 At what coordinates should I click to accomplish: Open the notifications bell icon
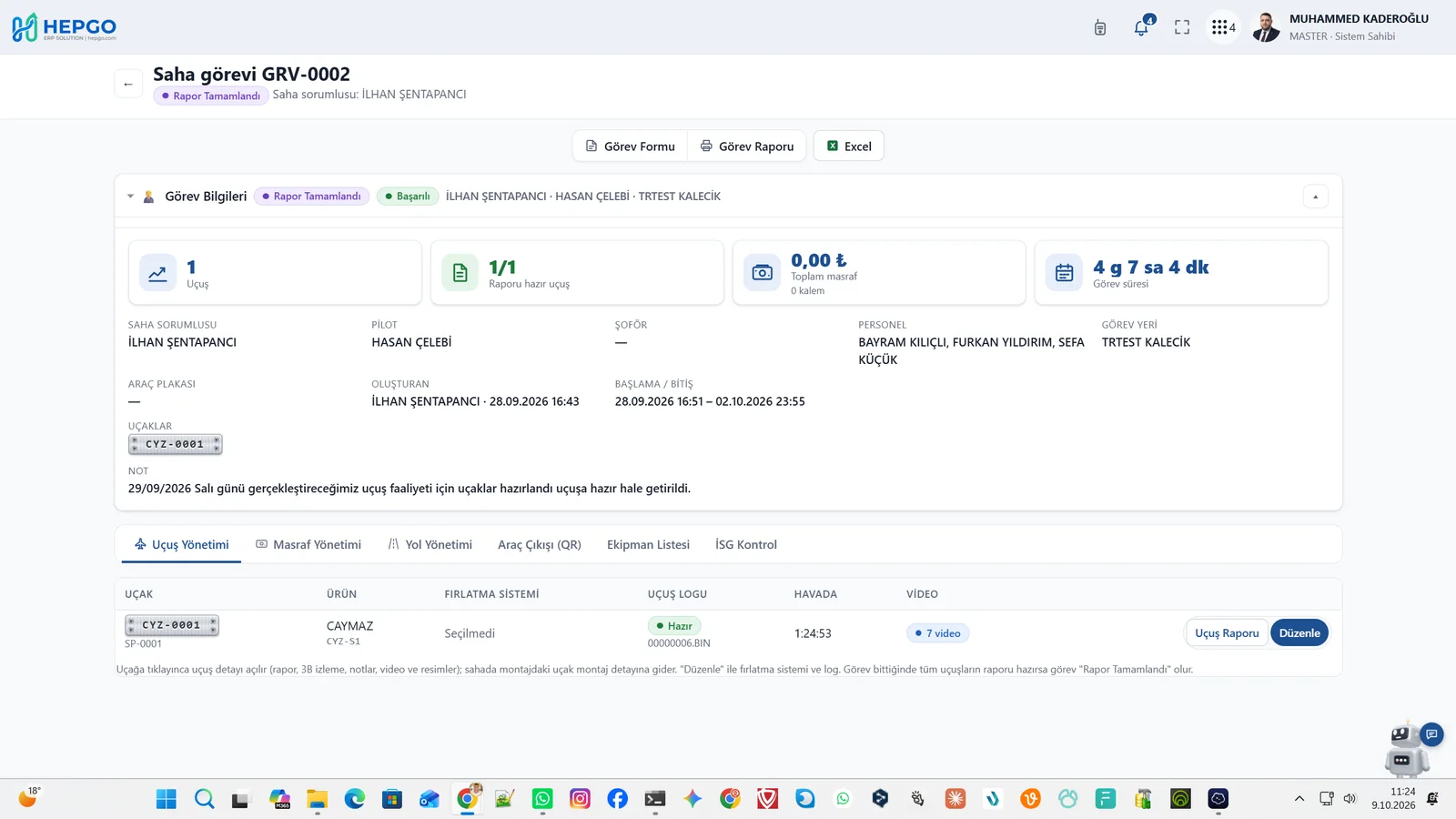point(1141,27)
